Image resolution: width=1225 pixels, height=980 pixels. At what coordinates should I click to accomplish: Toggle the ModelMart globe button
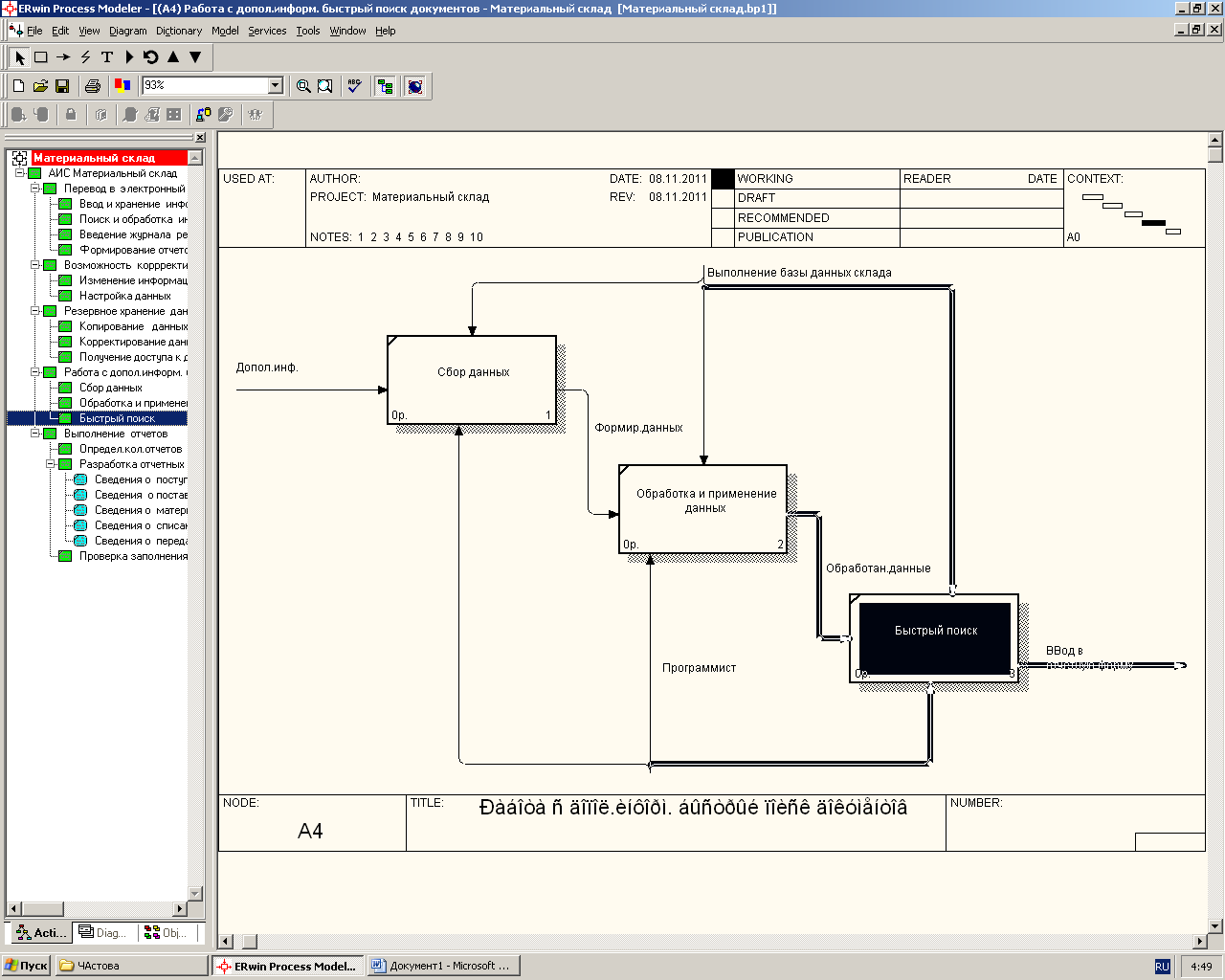point(415,86)
